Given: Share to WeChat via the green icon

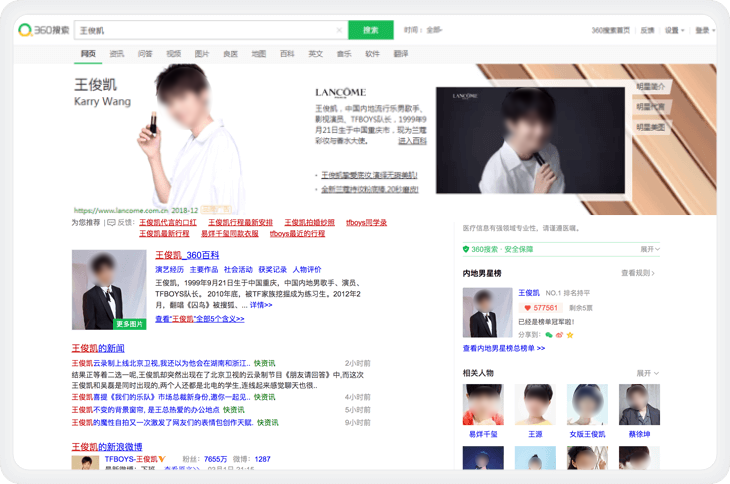Looking at the screenshot, I should click(549, 335).
